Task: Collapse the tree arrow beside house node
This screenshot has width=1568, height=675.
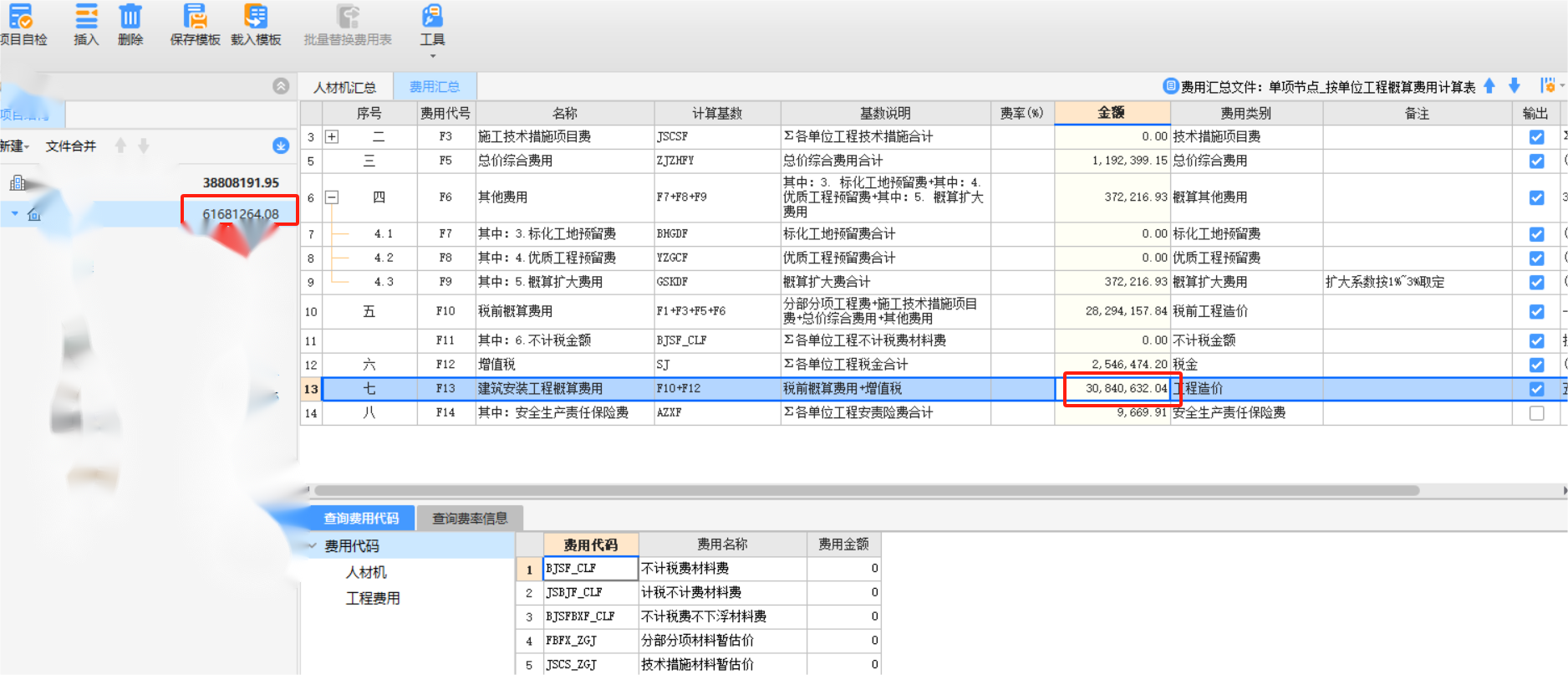Action: pyautogui.click(x=14, y=214)
